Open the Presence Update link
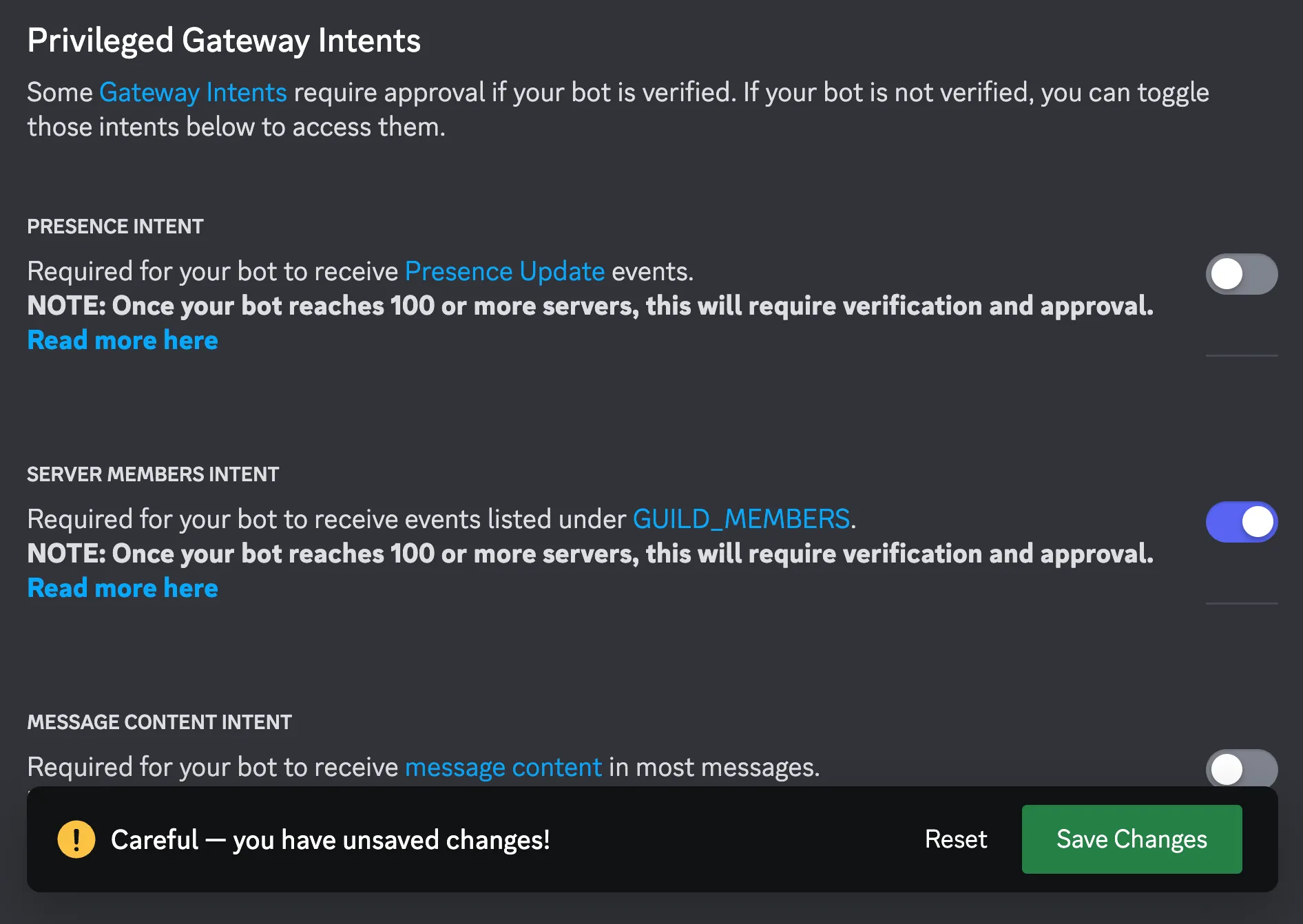The width and height of the screenshot is (1303, 924). (504, 271)
